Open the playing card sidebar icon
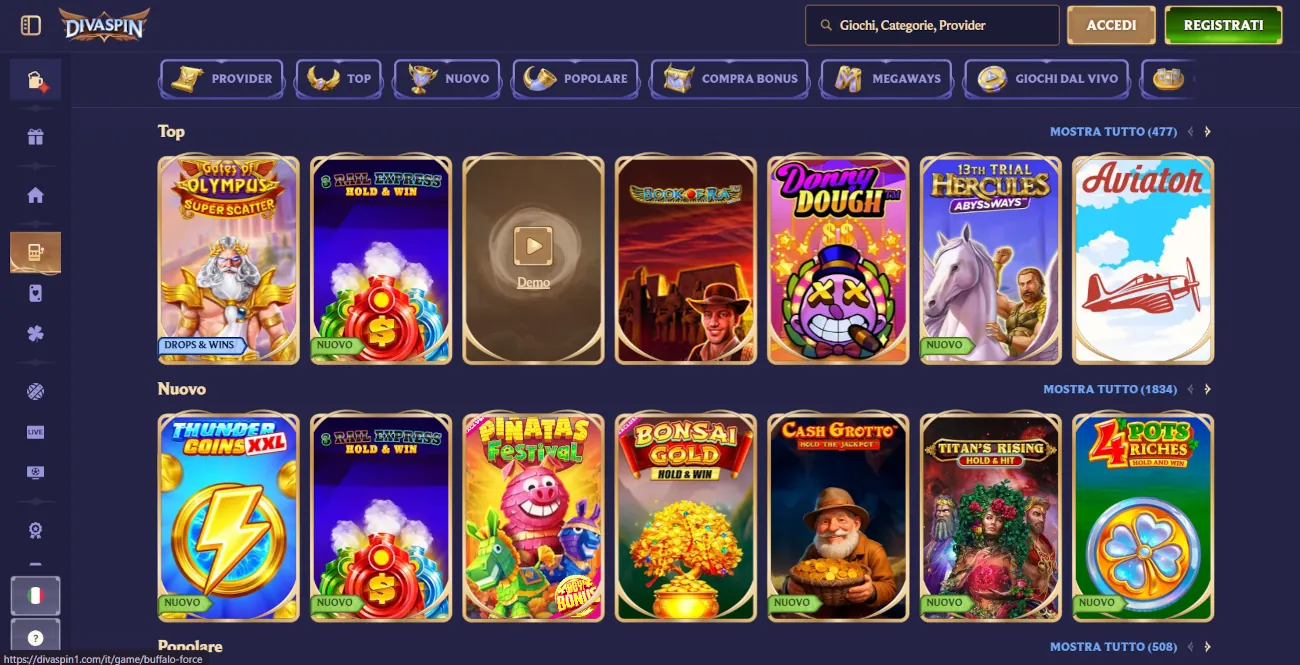Screen dimensions: 1300x665 click(x=36, y=293)
